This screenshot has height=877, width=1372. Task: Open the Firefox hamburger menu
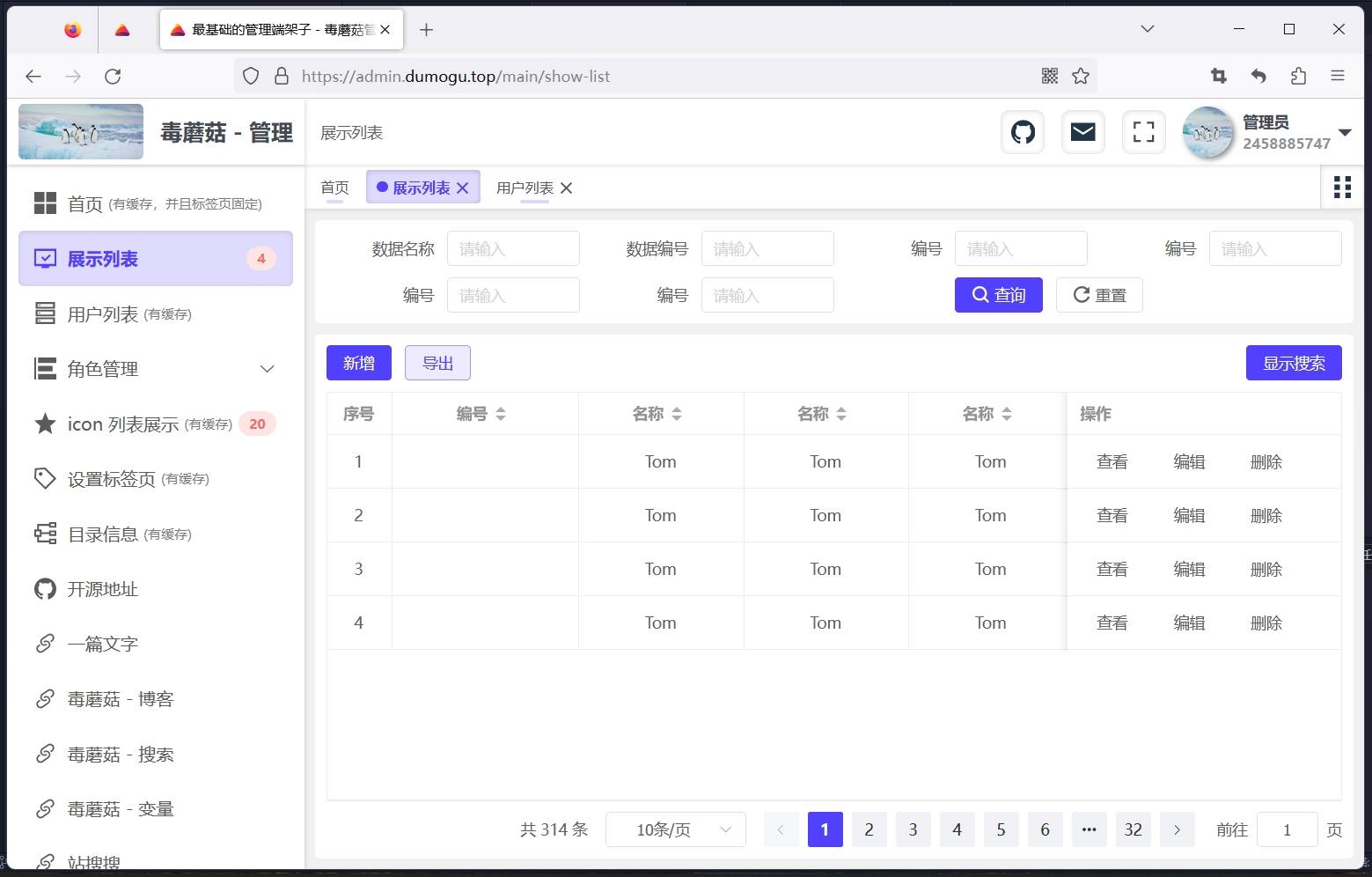(x=1338, y=76)
